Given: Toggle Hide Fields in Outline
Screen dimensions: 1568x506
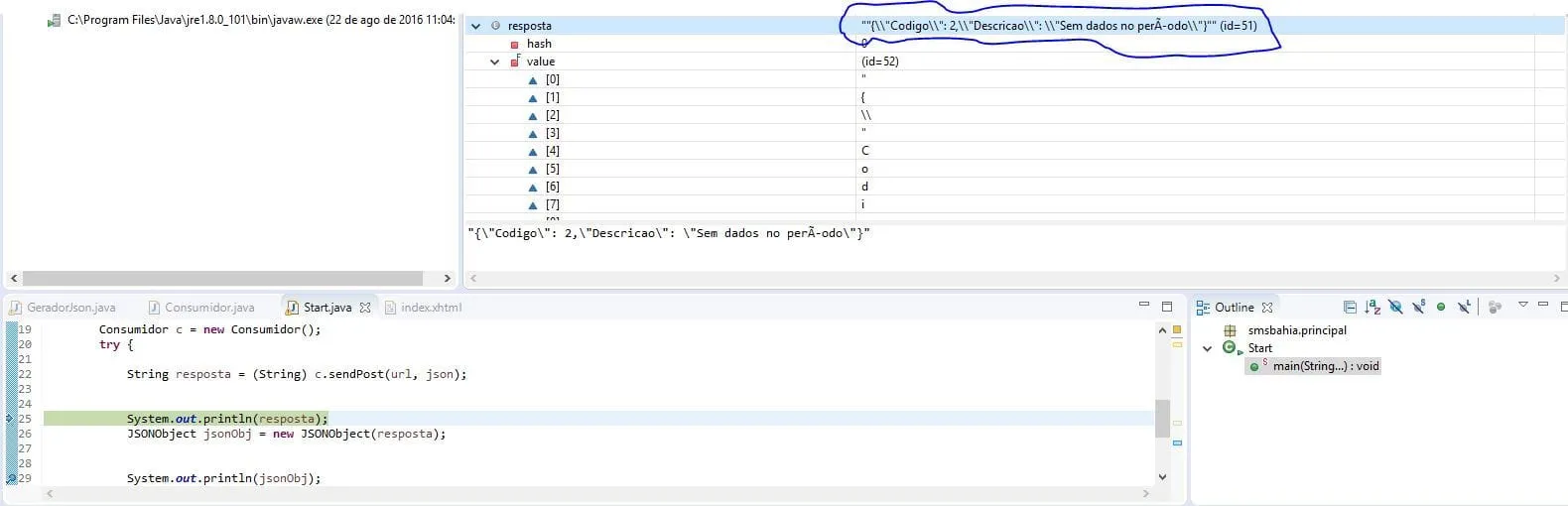Looking at the screenshot, I should coord(1395,308).
